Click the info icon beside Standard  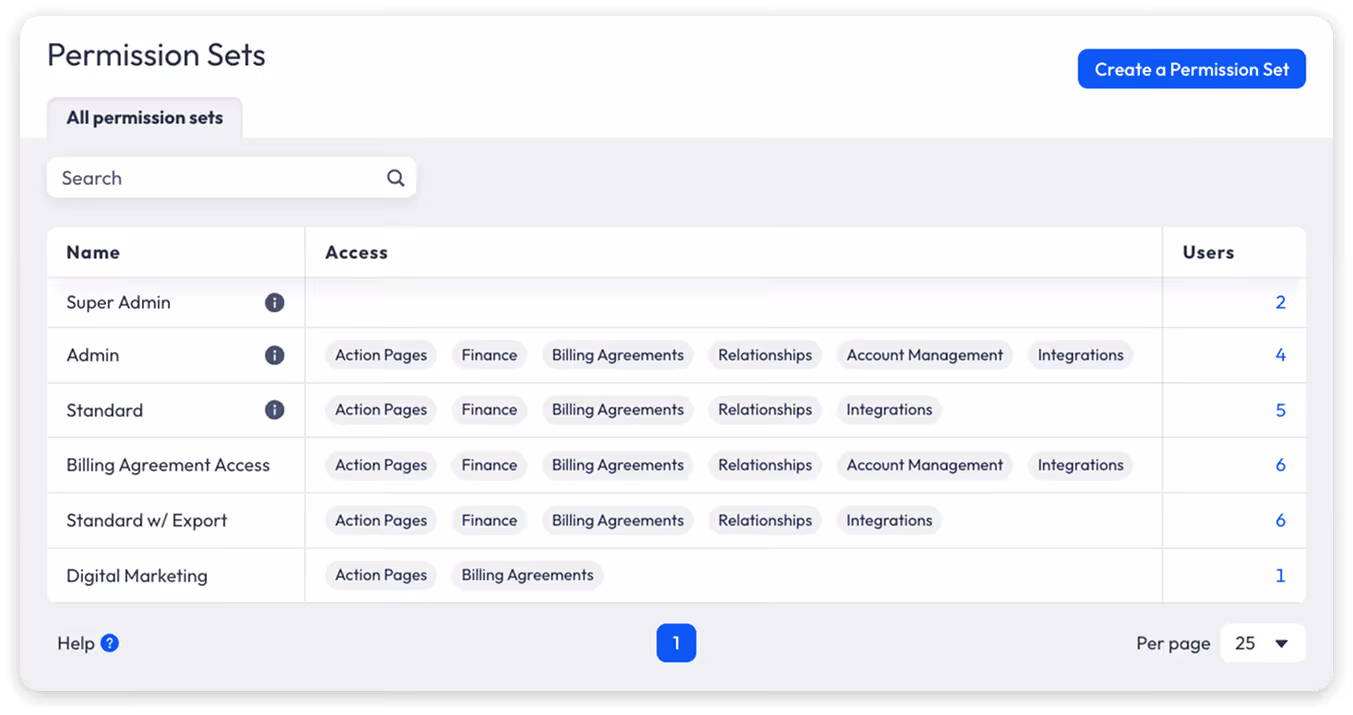coord(274,409)
